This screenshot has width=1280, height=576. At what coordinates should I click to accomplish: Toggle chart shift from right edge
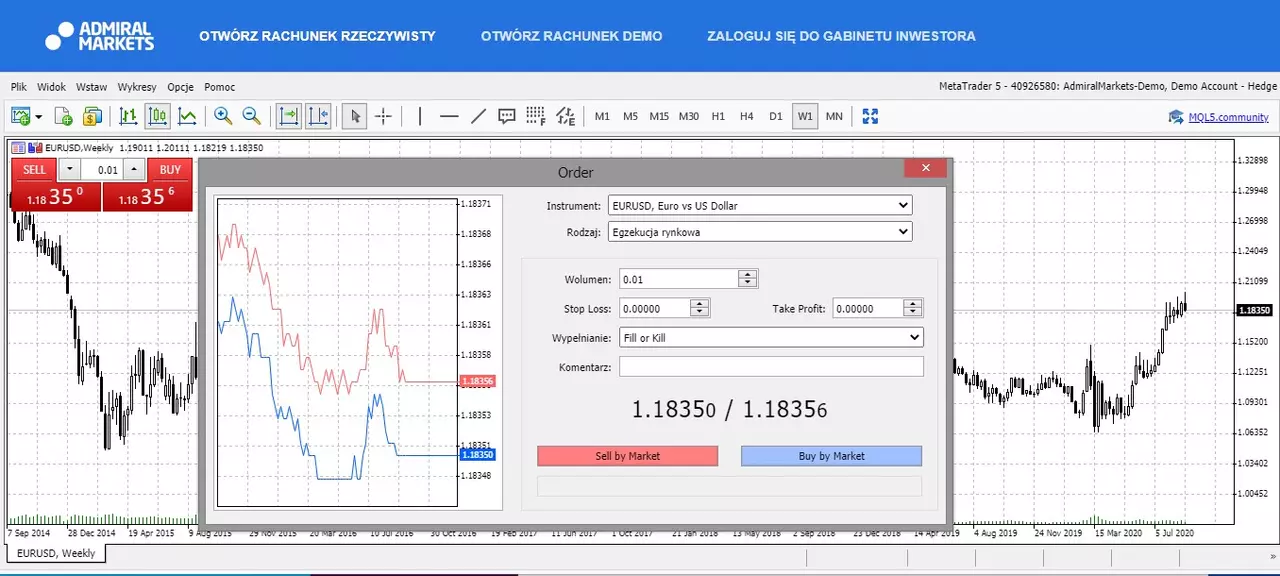[x=318, y=116]
